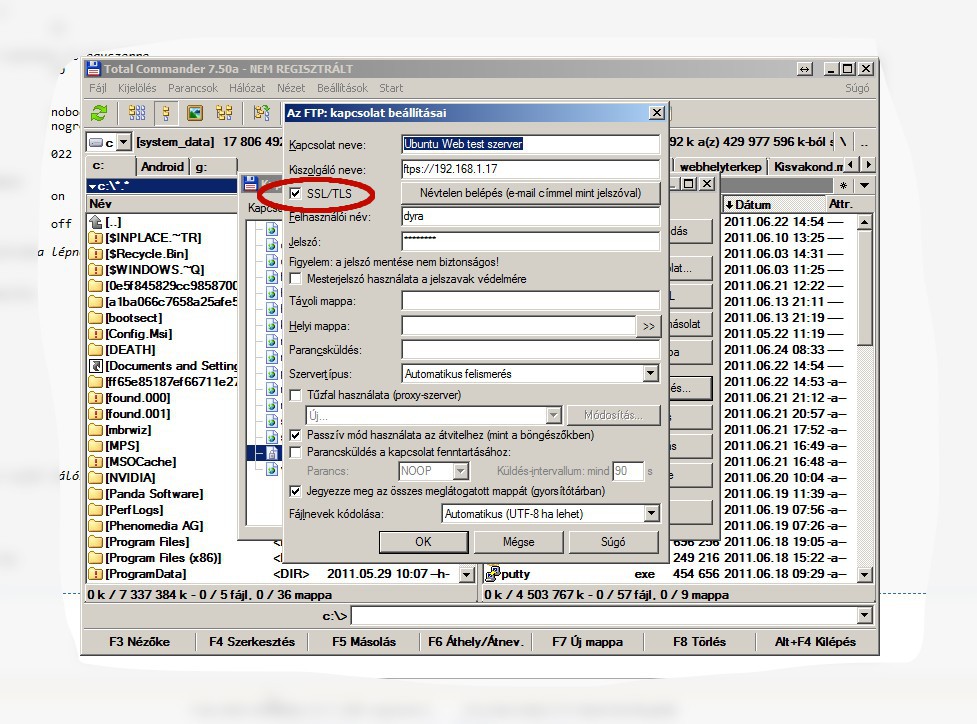Click the dialog's Súgó help button
The height and width of the screenshot is (724, 977).
point(613,541)
